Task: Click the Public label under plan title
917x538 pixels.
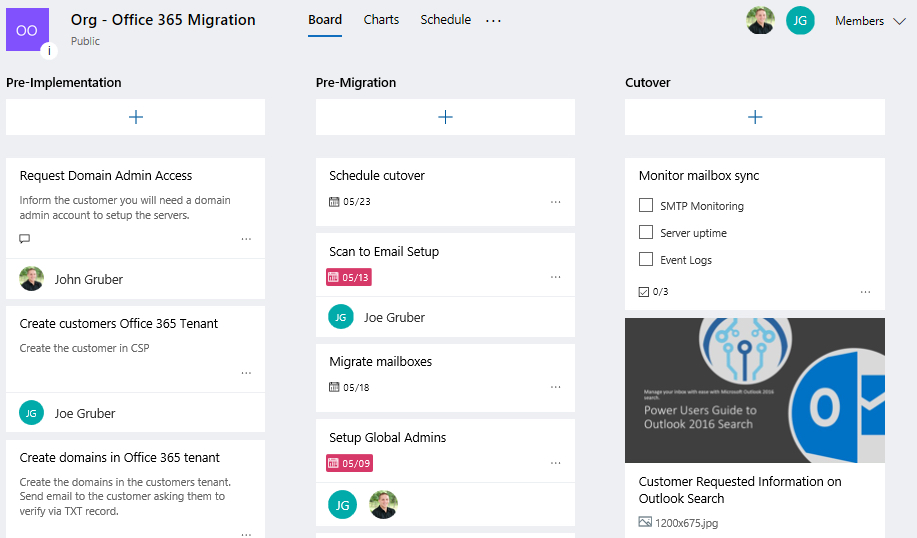Action: click(x=85, y=41)
